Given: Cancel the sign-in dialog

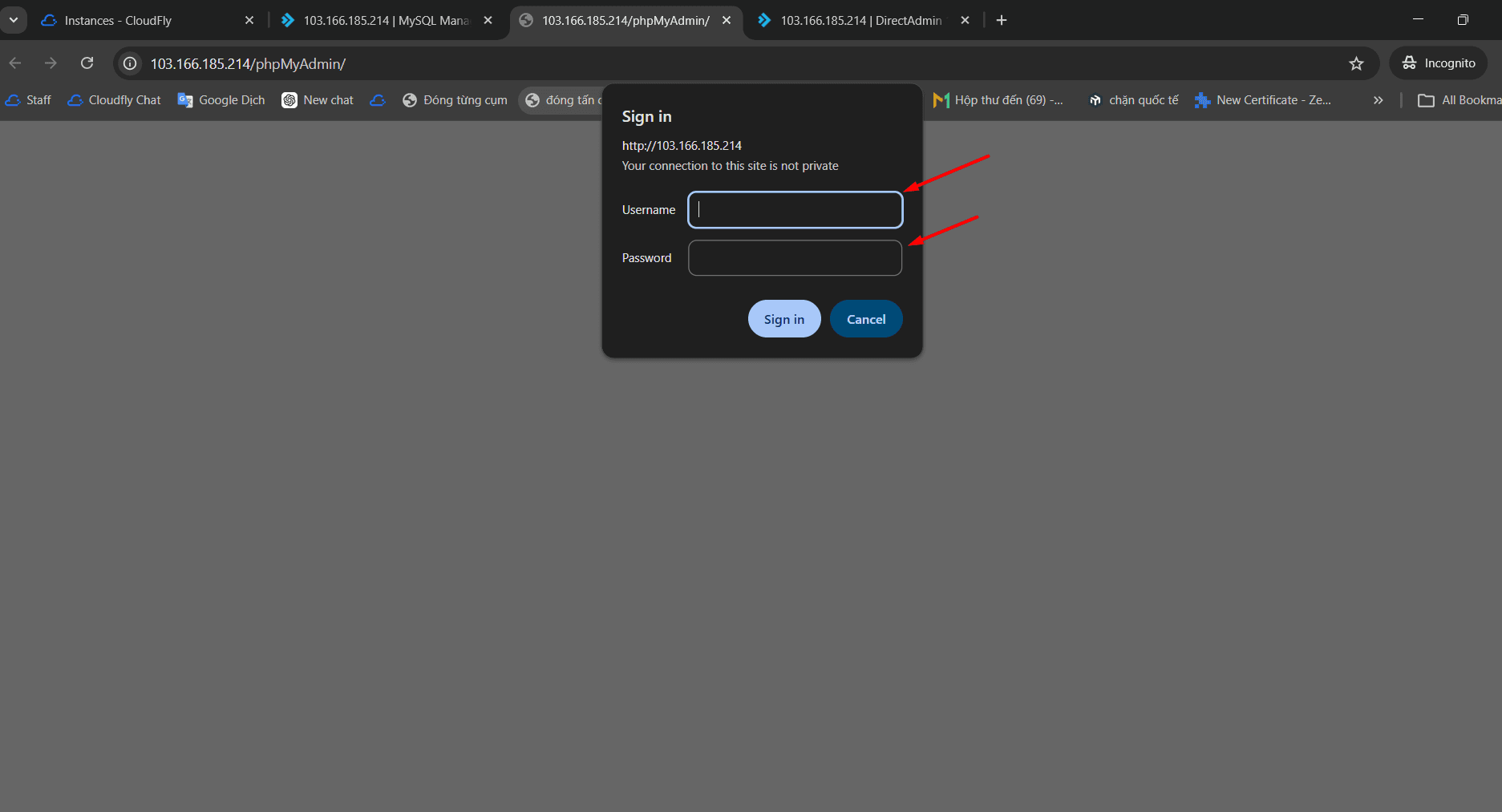Looking at the screenshot, I should (865, 319).
